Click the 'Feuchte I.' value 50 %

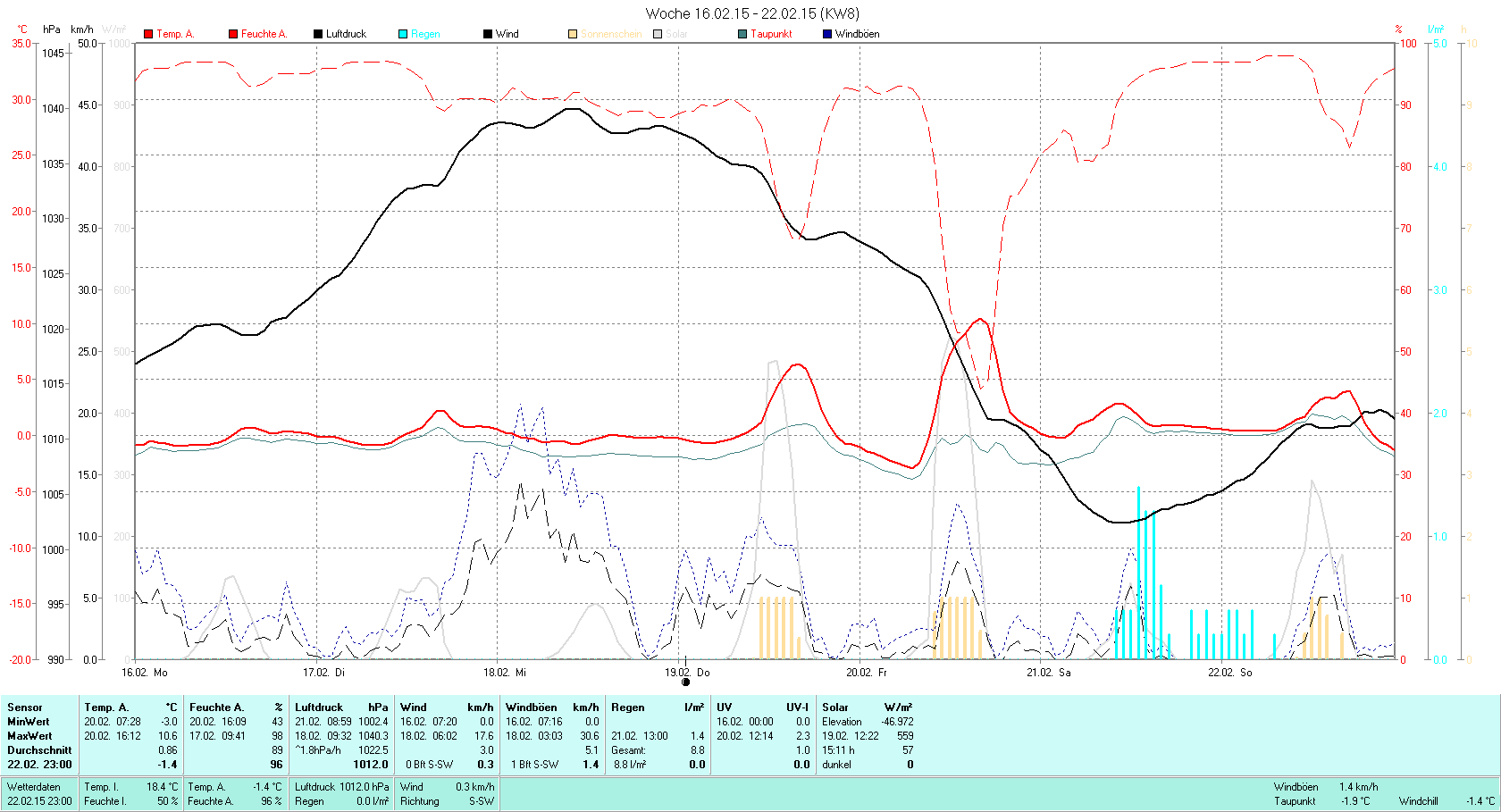[168, 800]
